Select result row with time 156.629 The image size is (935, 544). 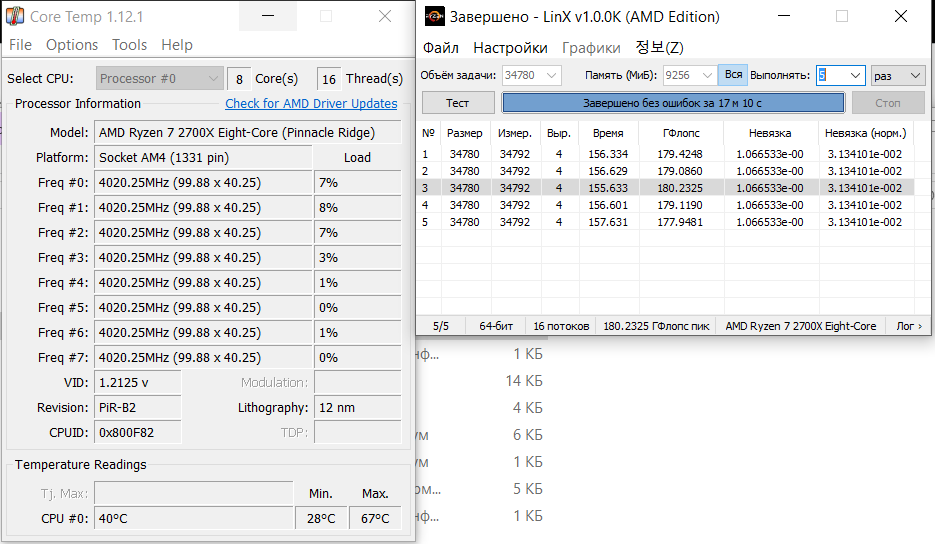[665, 171]
